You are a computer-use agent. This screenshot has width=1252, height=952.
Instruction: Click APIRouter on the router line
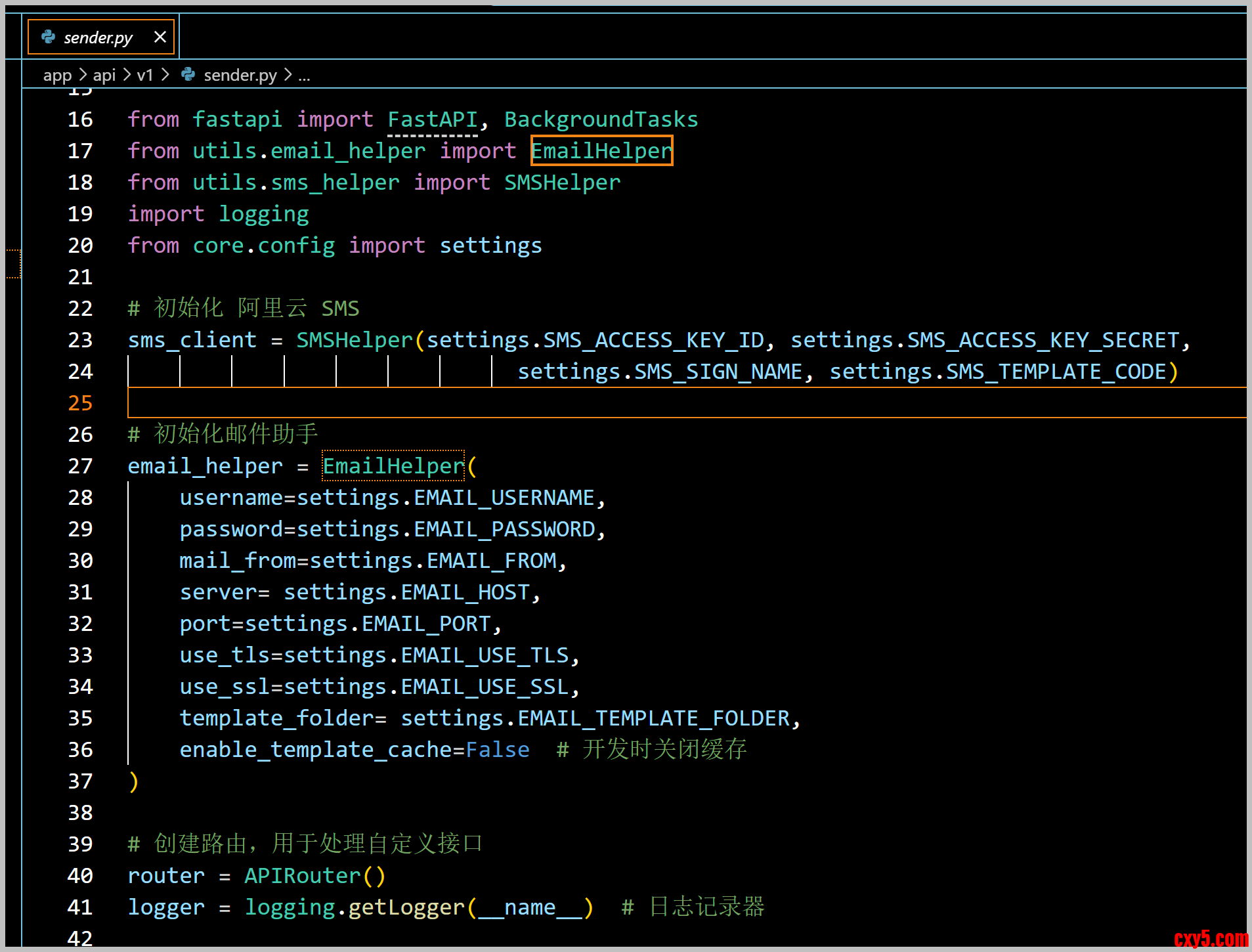[302, 876]
